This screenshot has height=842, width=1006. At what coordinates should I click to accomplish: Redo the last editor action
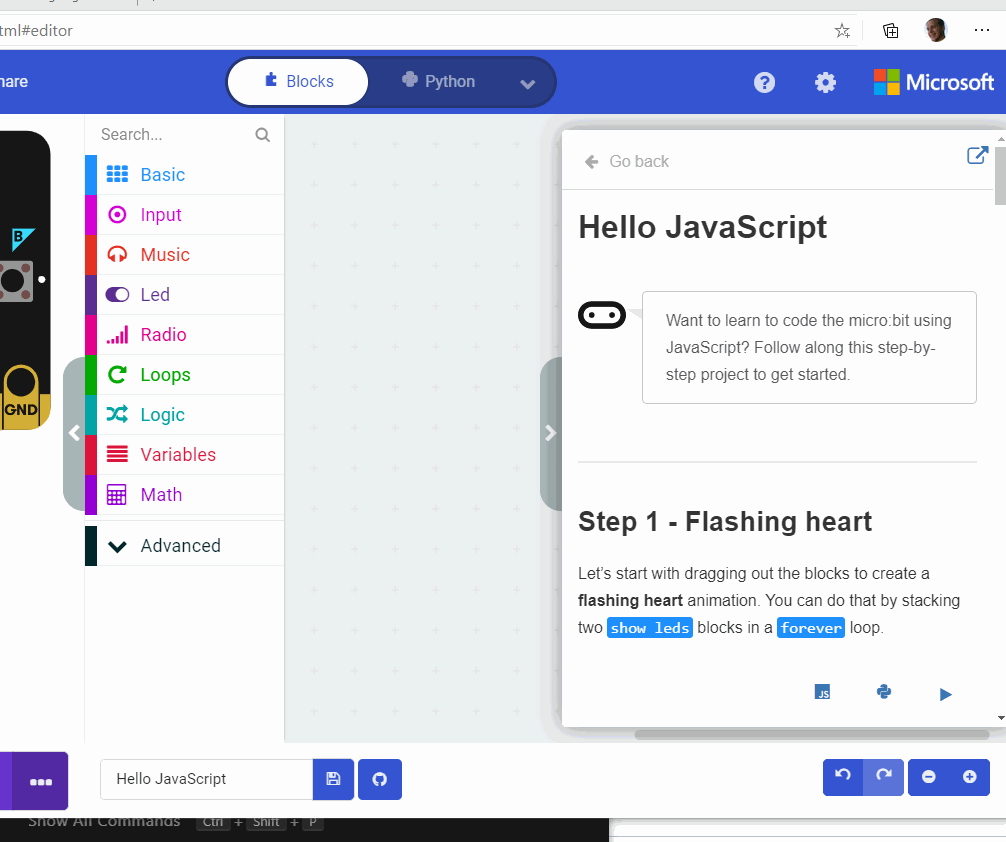tap(883, 777)
